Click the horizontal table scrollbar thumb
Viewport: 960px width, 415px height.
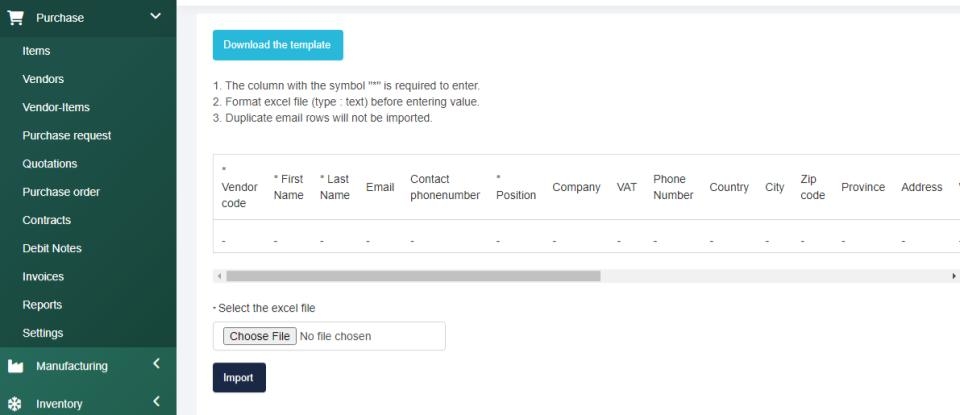tap(413, 276)
